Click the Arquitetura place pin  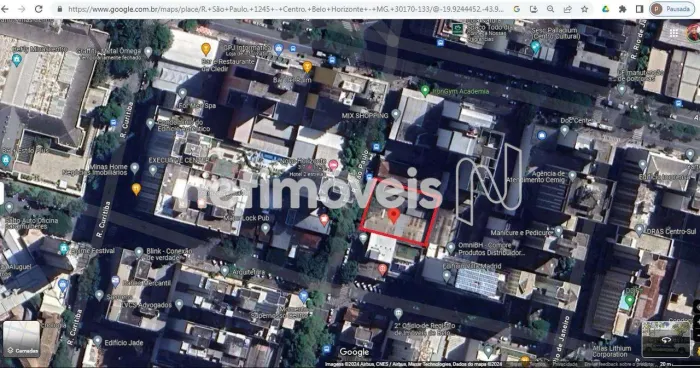(x=225, y=271)
